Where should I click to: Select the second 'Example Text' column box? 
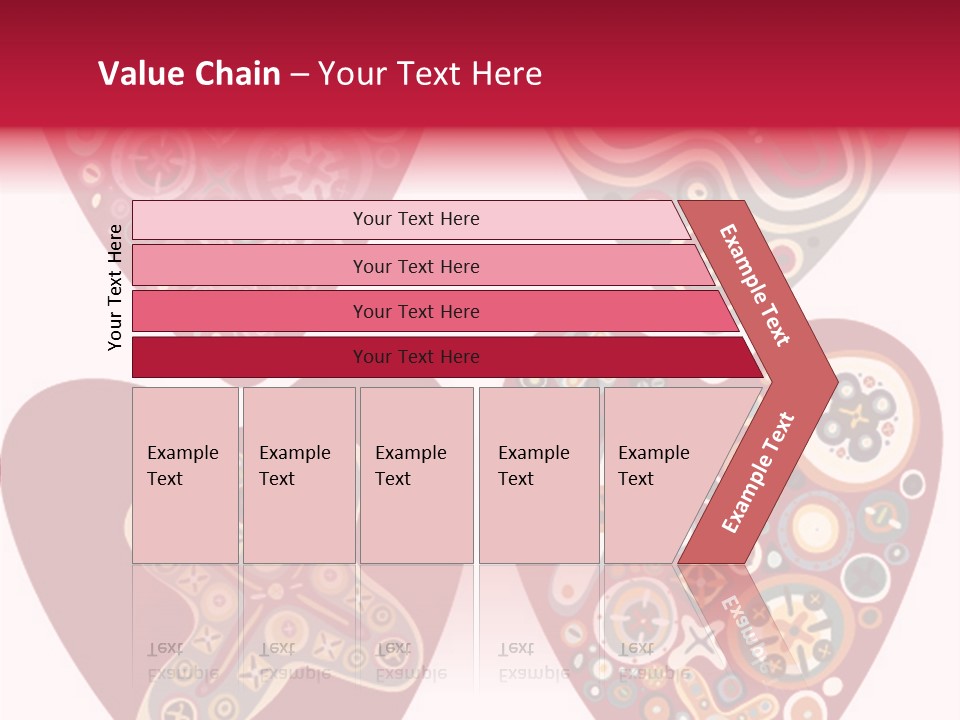pos(299,475)
